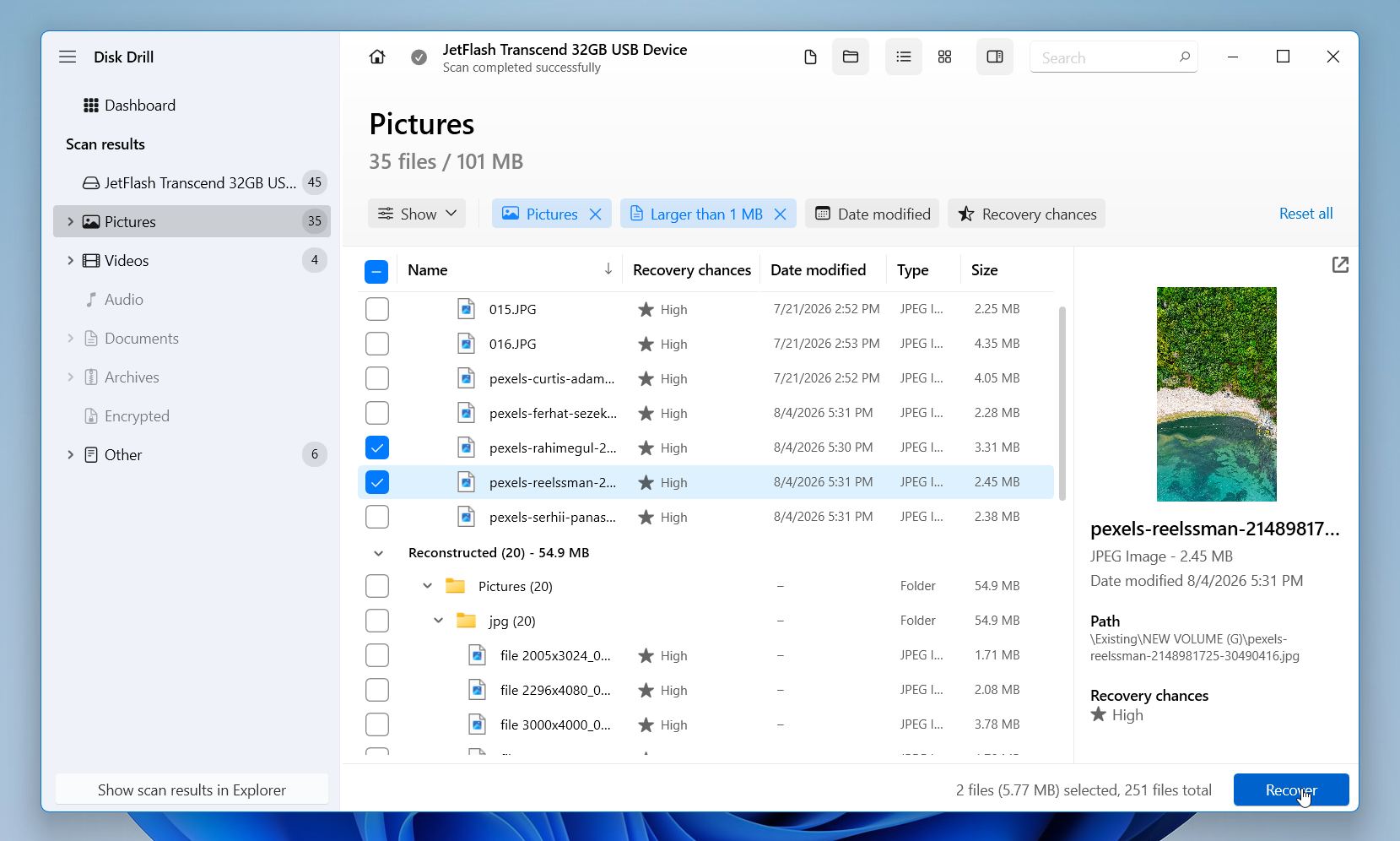Uncheck pexels-reelssman file checkbox
1400x841 pixels.
377,482
